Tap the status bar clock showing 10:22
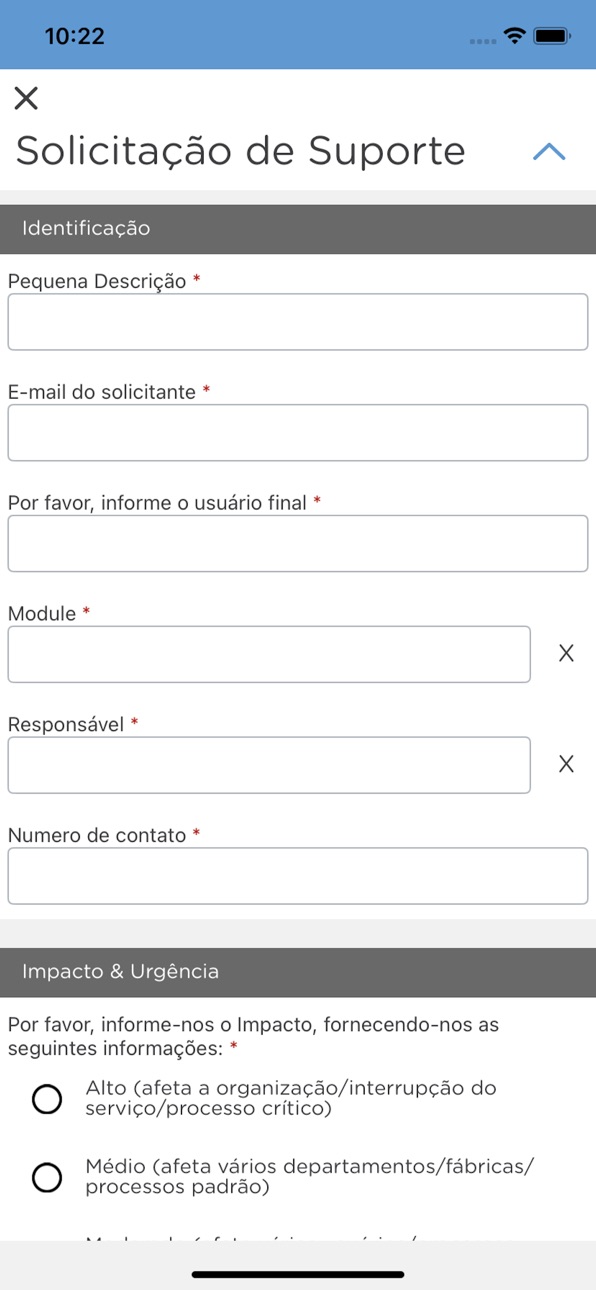The height and width of the screenshot is (1290, 596). [x=75, y=36]
